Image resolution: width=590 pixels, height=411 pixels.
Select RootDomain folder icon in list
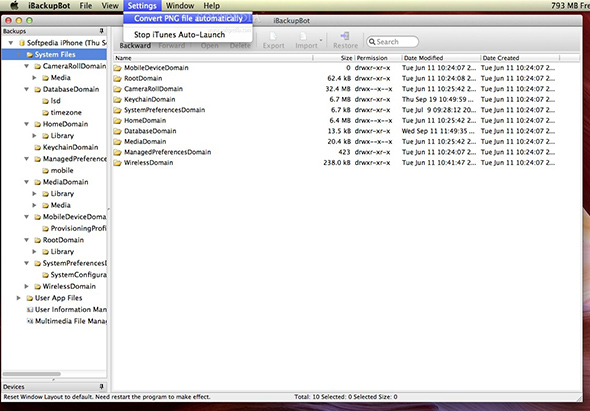[117, 79]
